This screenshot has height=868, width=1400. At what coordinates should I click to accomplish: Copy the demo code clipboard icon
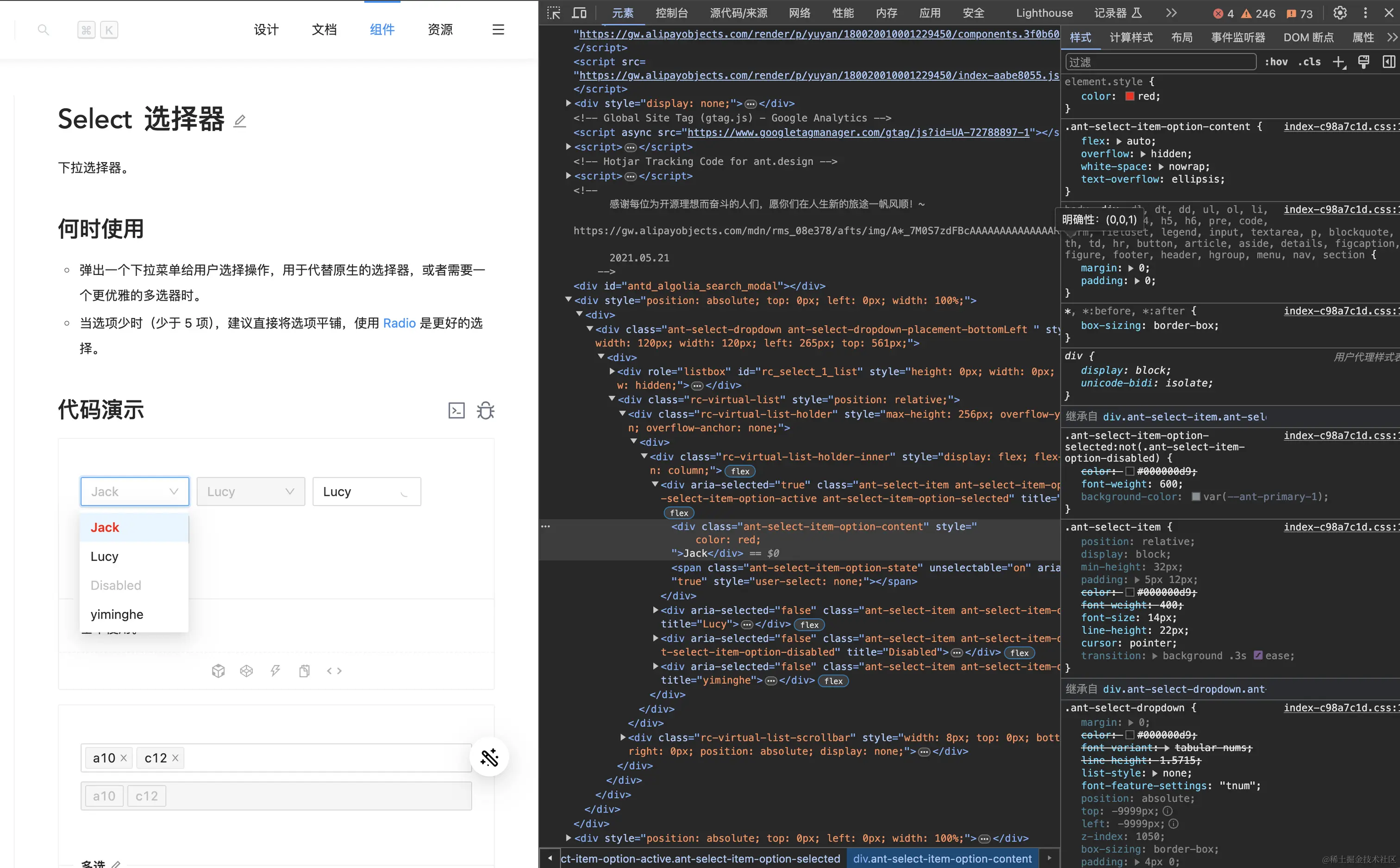click(x=304, y=670)
